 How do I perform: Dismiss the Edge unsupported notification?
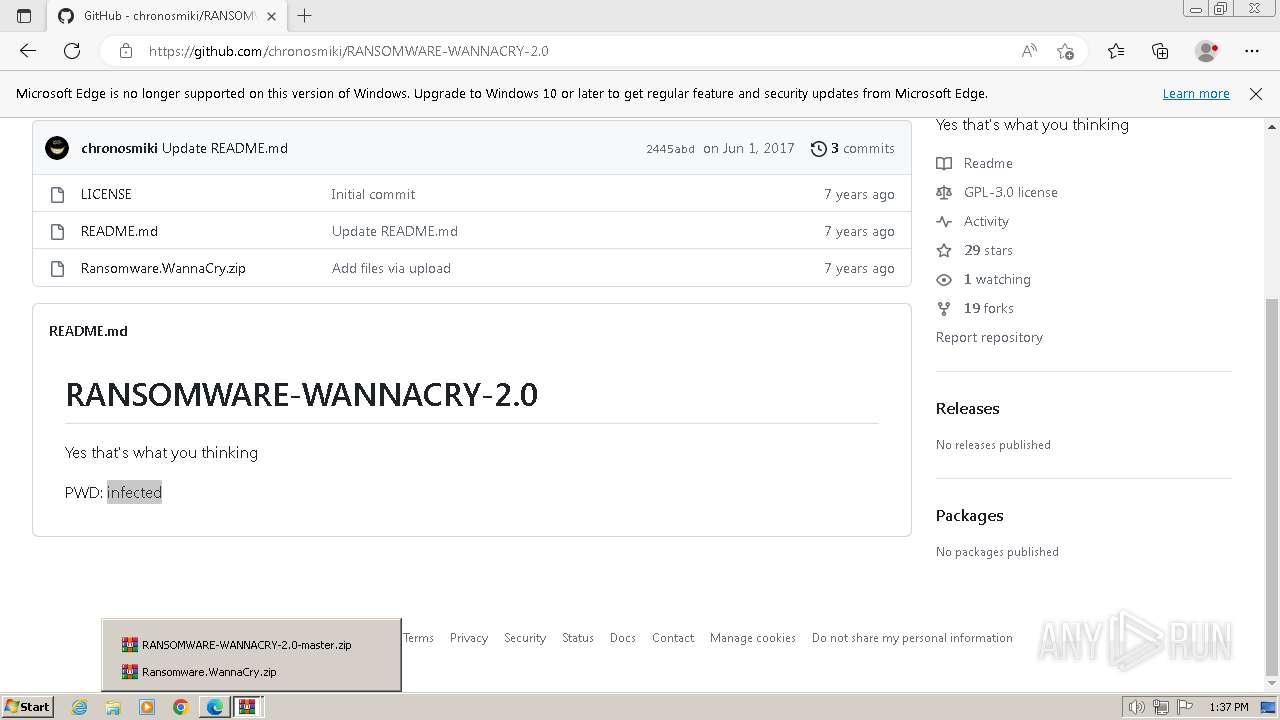click(1256, 93)
